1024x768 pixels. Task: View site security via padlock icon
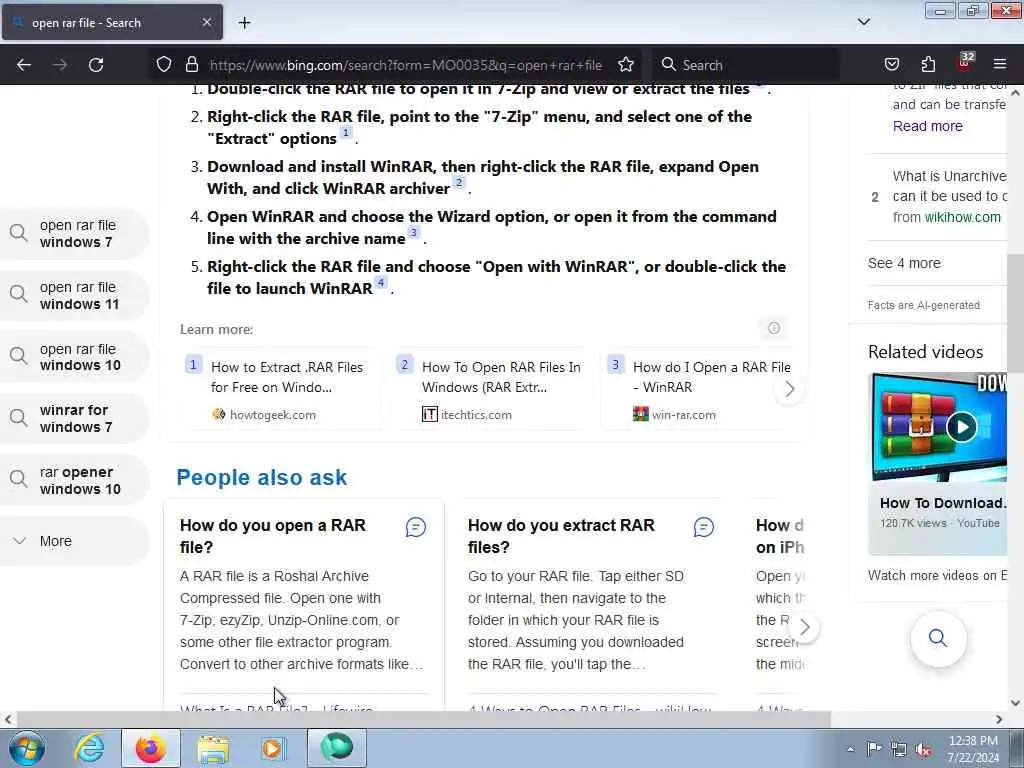pyautogui.click(x=191, y=65)
